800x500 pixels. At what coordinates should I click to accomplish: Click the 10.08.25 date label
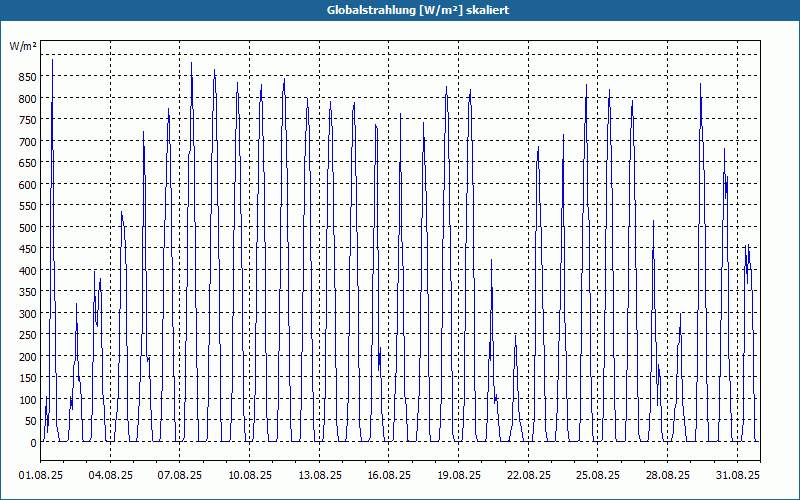click(249, 476)
